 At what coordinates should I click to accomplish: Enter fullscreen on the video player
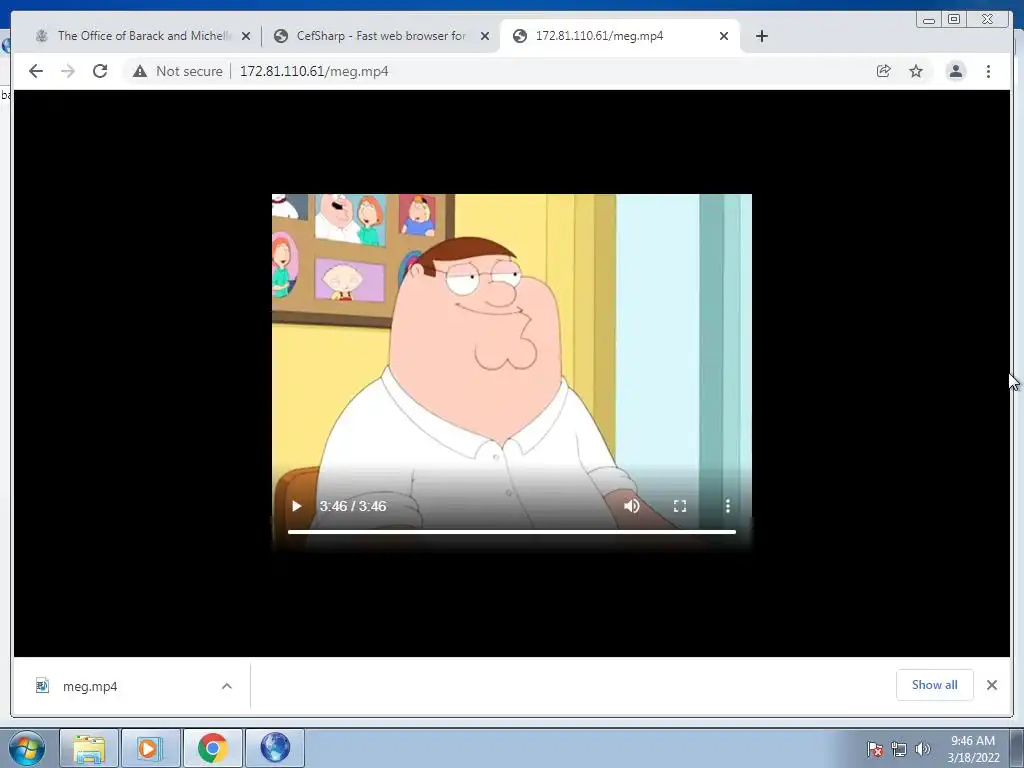click(x=680, y=506)
